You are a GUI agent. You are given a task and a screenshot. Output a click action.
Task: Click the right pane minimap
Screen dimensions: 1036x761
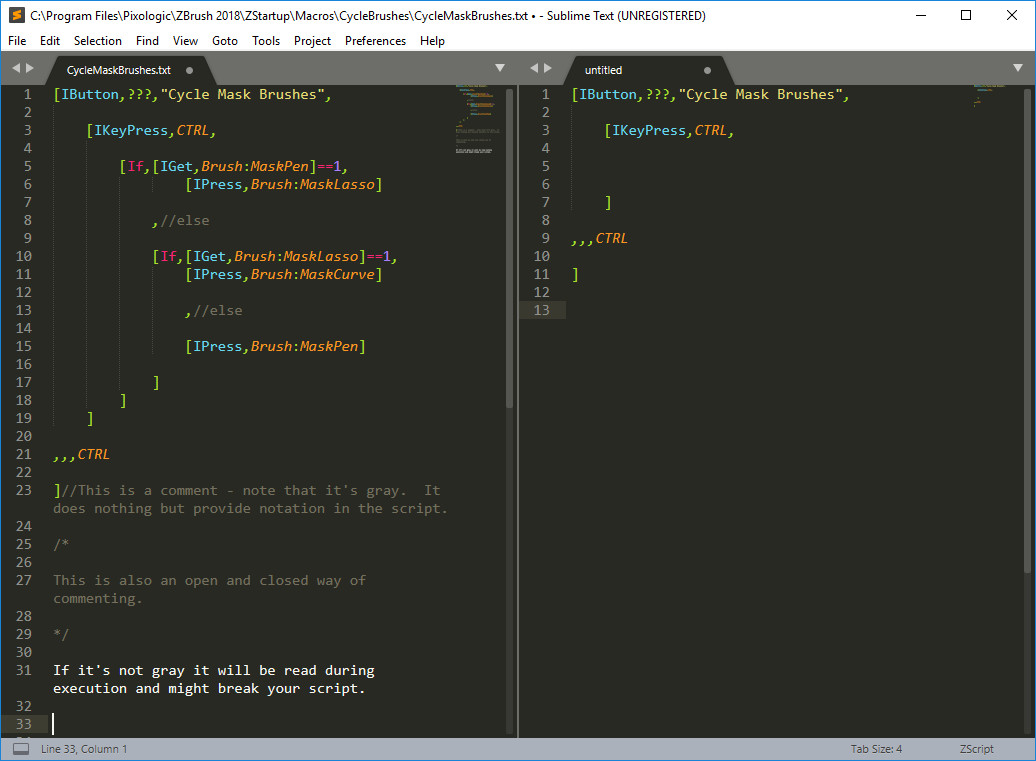(x=989, y=96)
